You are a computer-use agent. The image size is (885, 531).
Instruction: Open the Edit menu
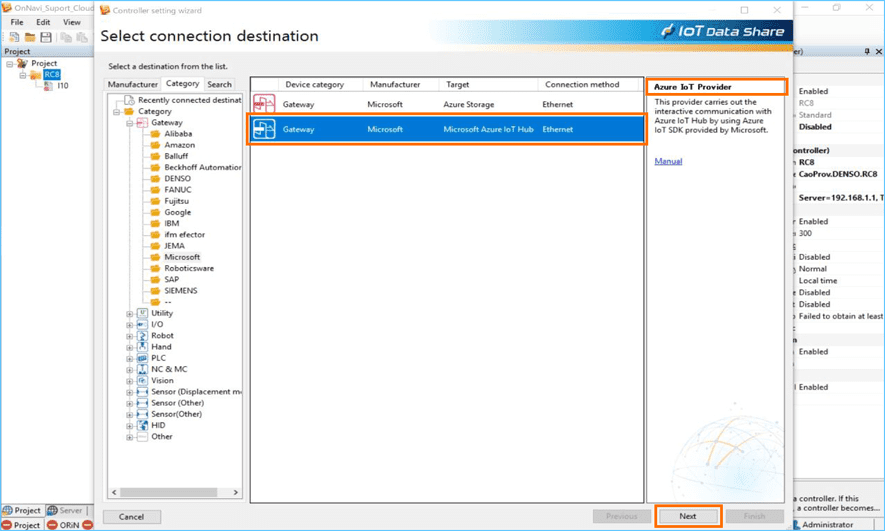(43, 22)
